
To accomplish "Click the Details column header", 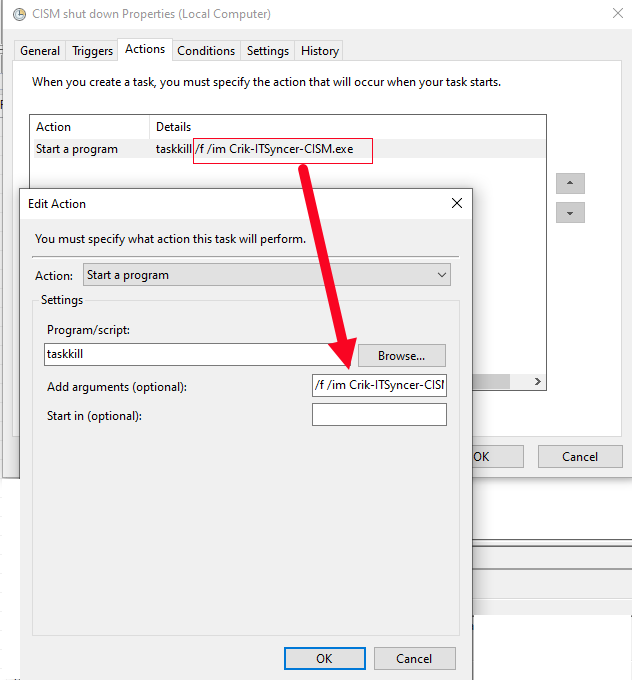I will (173, 127).
